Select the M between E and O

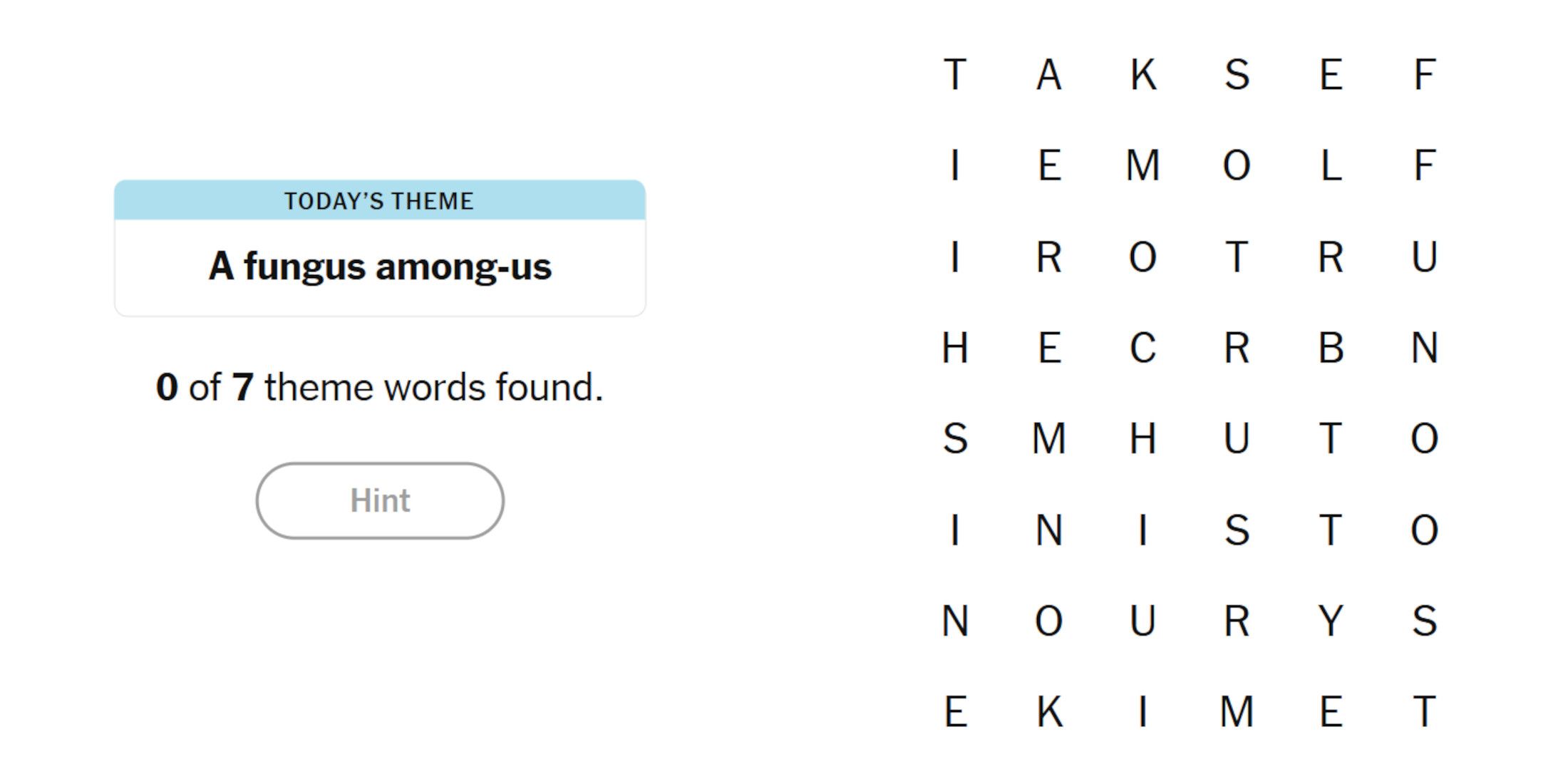click(x=1143, y=166)
